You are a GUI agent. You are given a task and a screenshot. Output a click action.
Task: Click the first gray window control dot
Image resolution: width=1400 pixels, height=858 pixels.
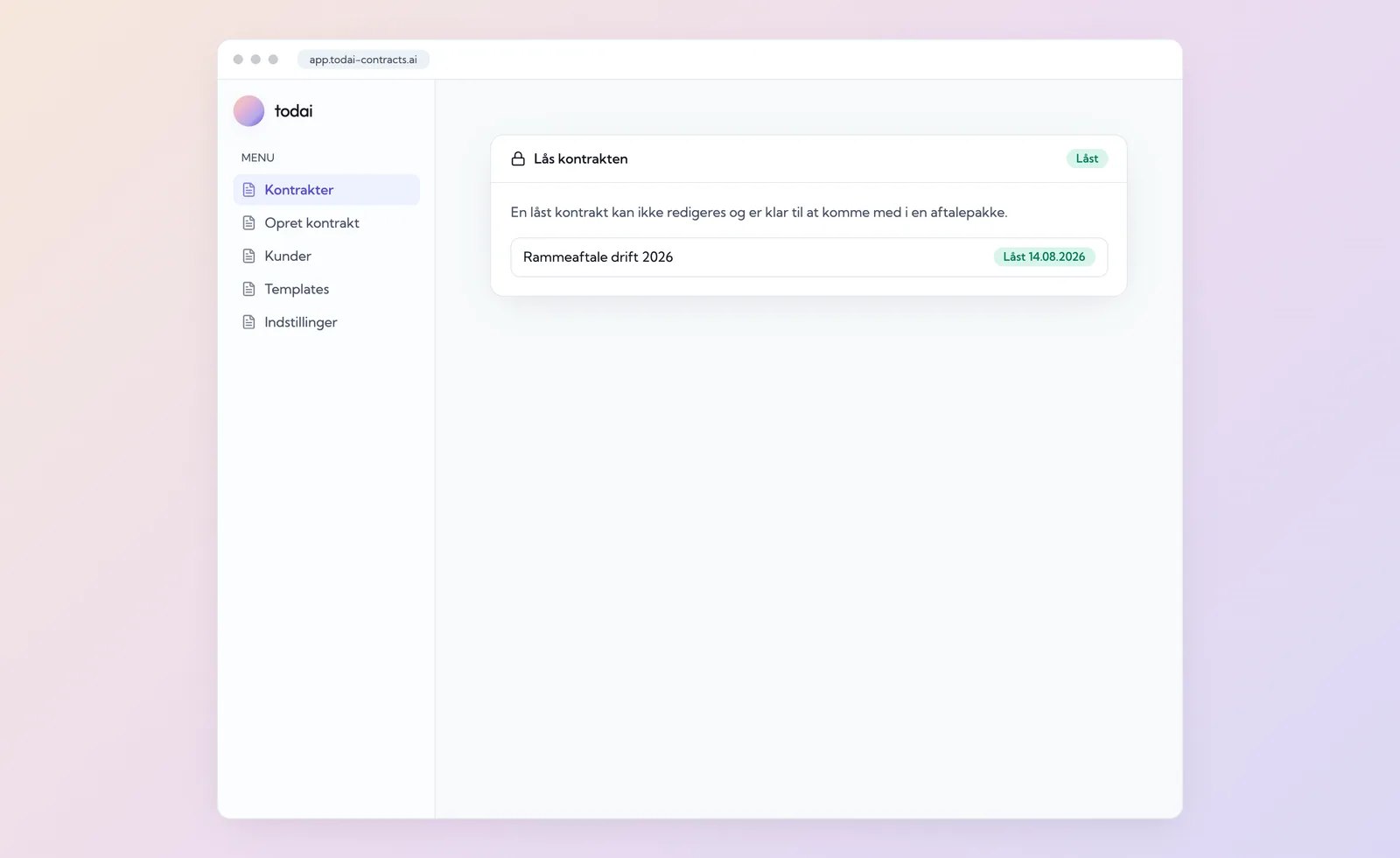click(238, 60)
